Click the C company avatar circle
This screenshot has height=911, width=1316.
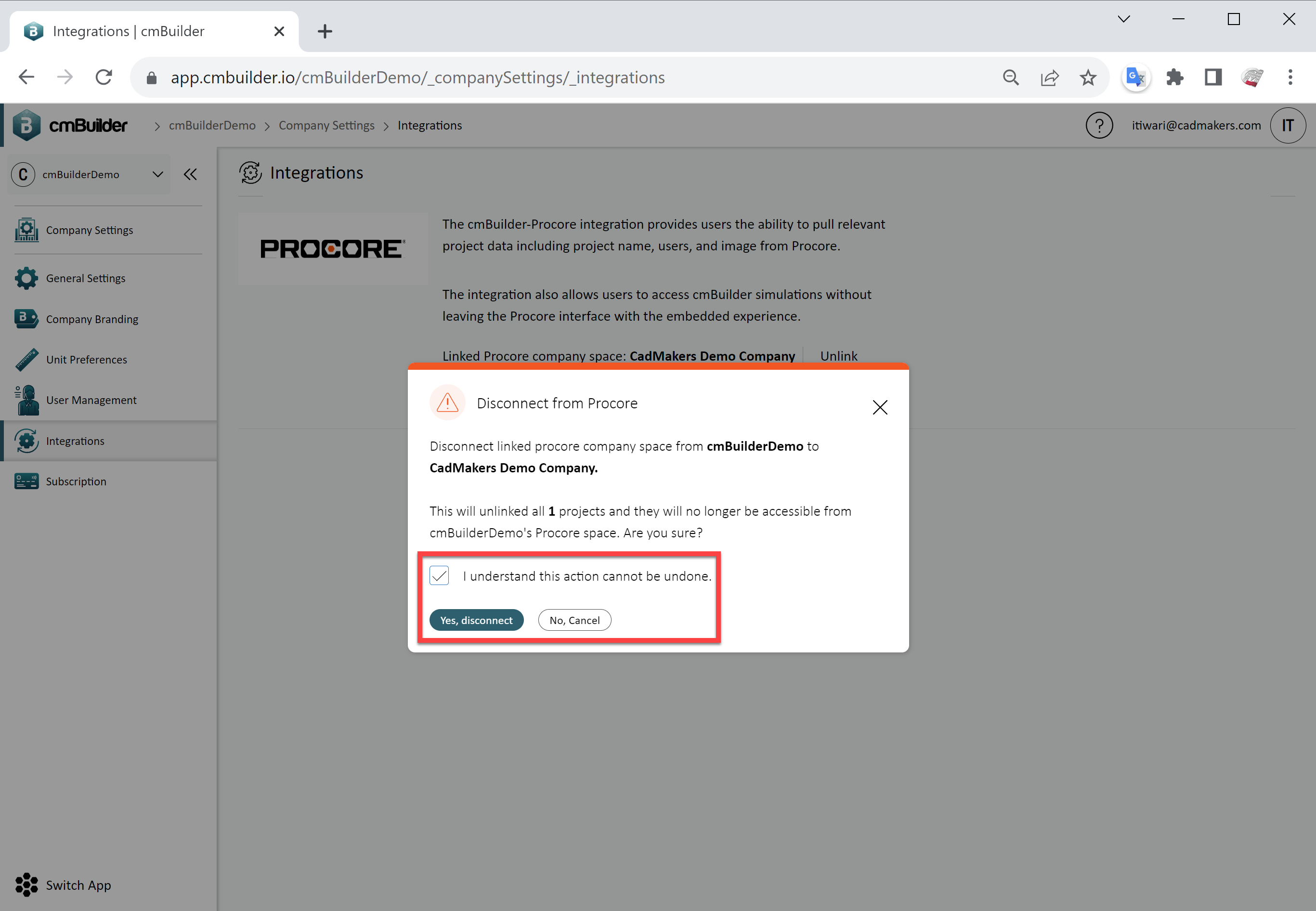(23, 174)
